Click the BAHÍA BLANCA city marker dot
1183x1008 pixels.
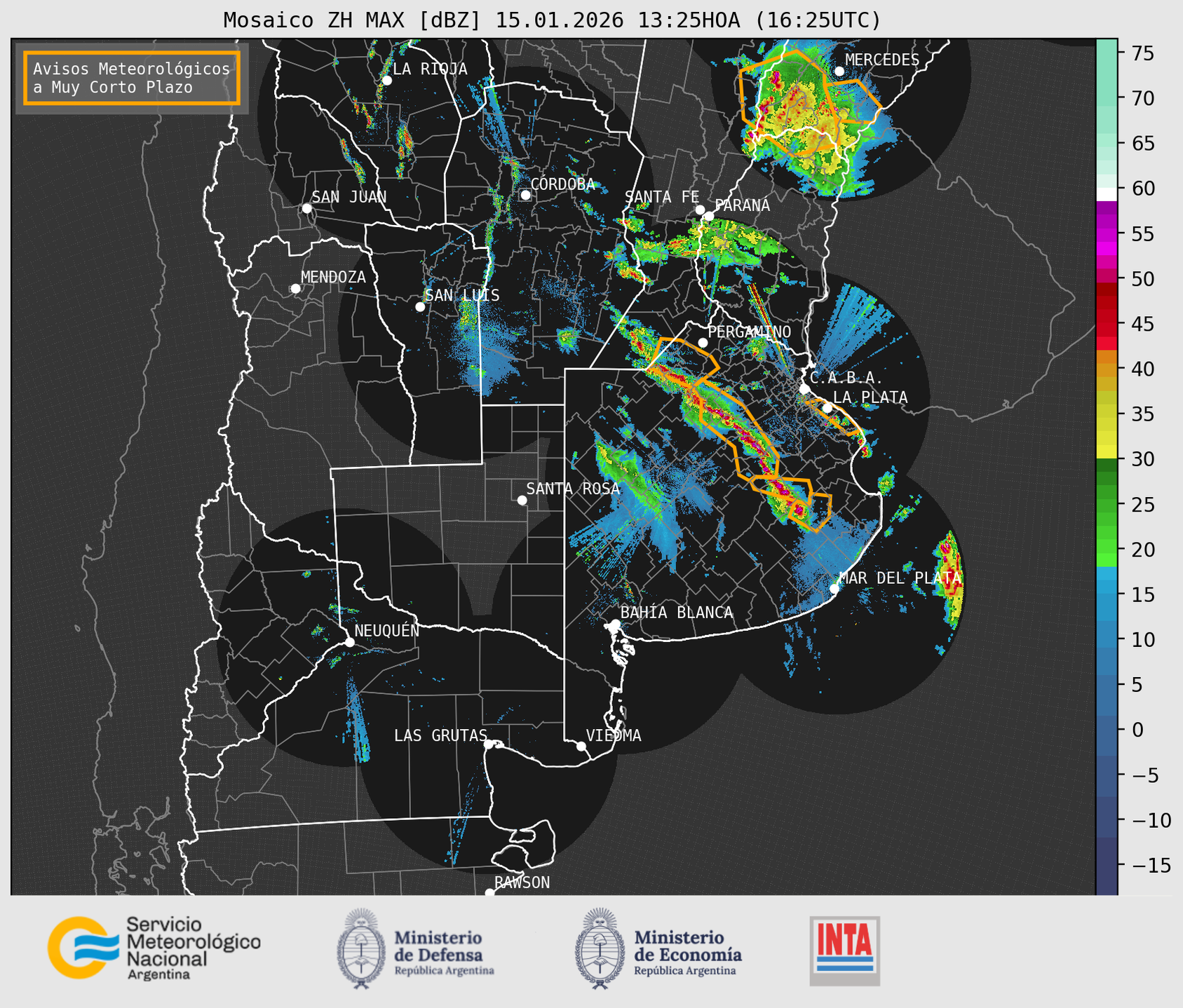pos(615,624)
